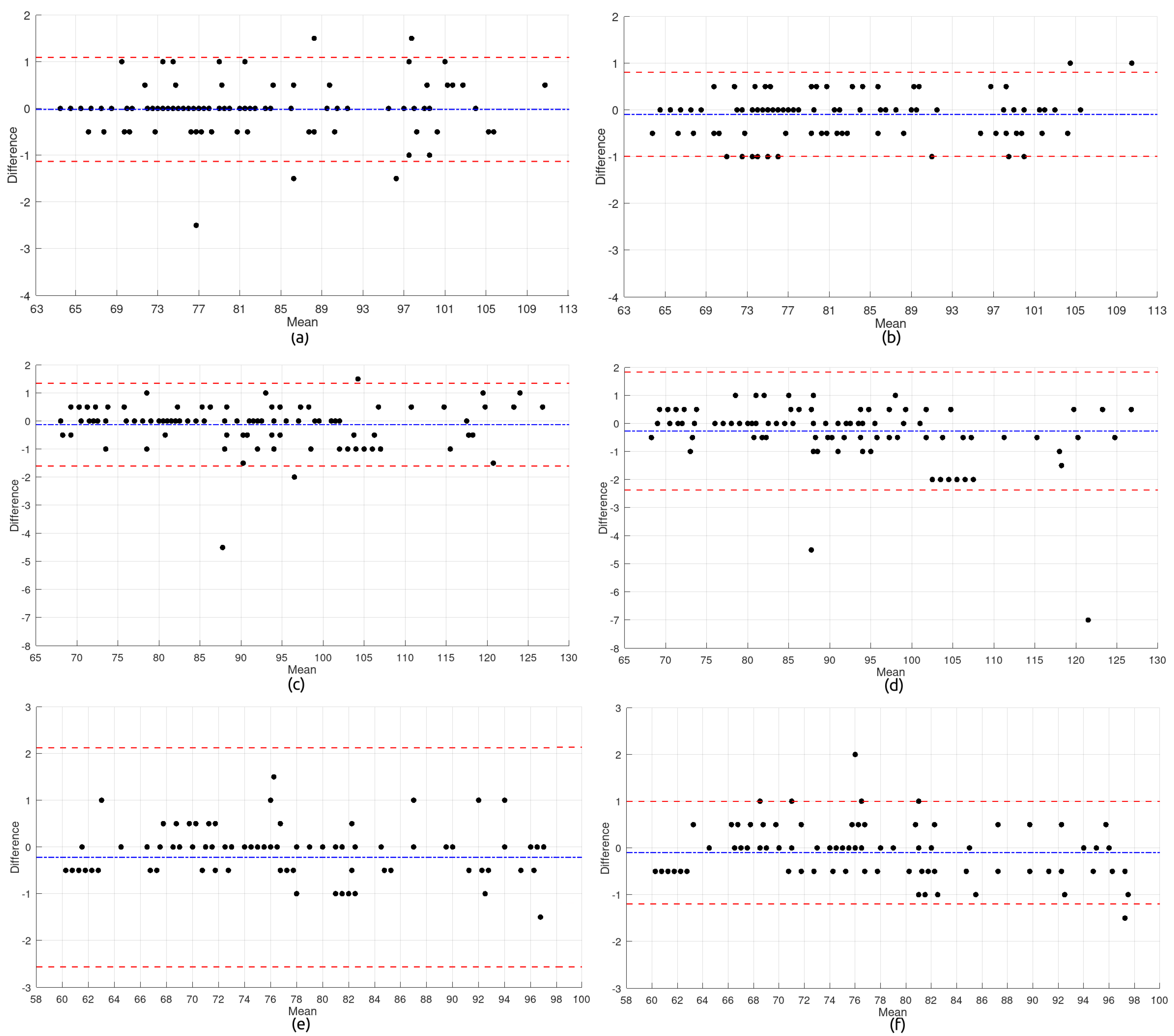
Task: Click the -7 outlier point in plot (d)
Action: (x=1088, y=620)
